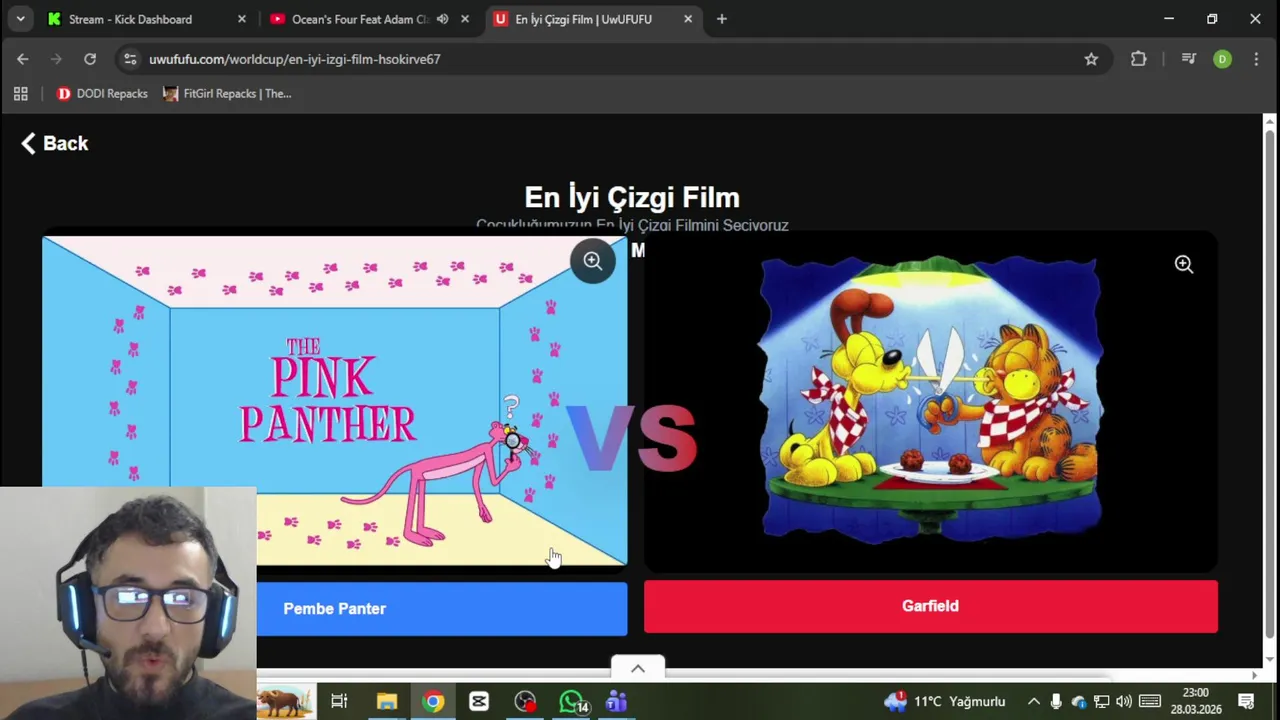The height and width of the screenshot is (720, 1280).
Task: Open the weather widget 11°C Yağmurlu
Action: click(x=945, y=702)
